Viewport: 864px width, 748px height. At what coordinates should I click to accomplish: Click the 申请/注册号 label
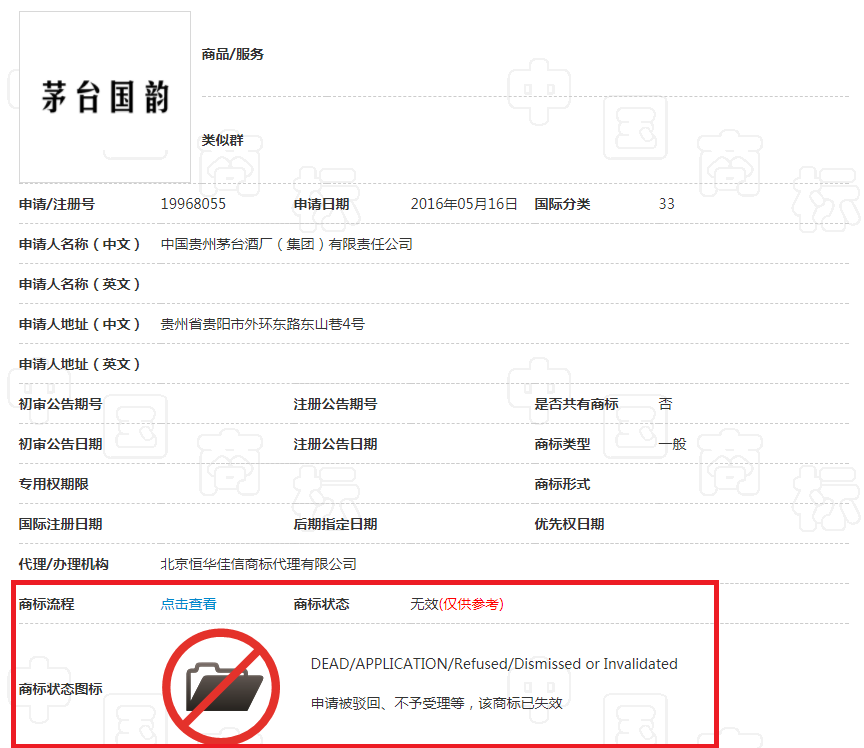[x=57, y=204]
